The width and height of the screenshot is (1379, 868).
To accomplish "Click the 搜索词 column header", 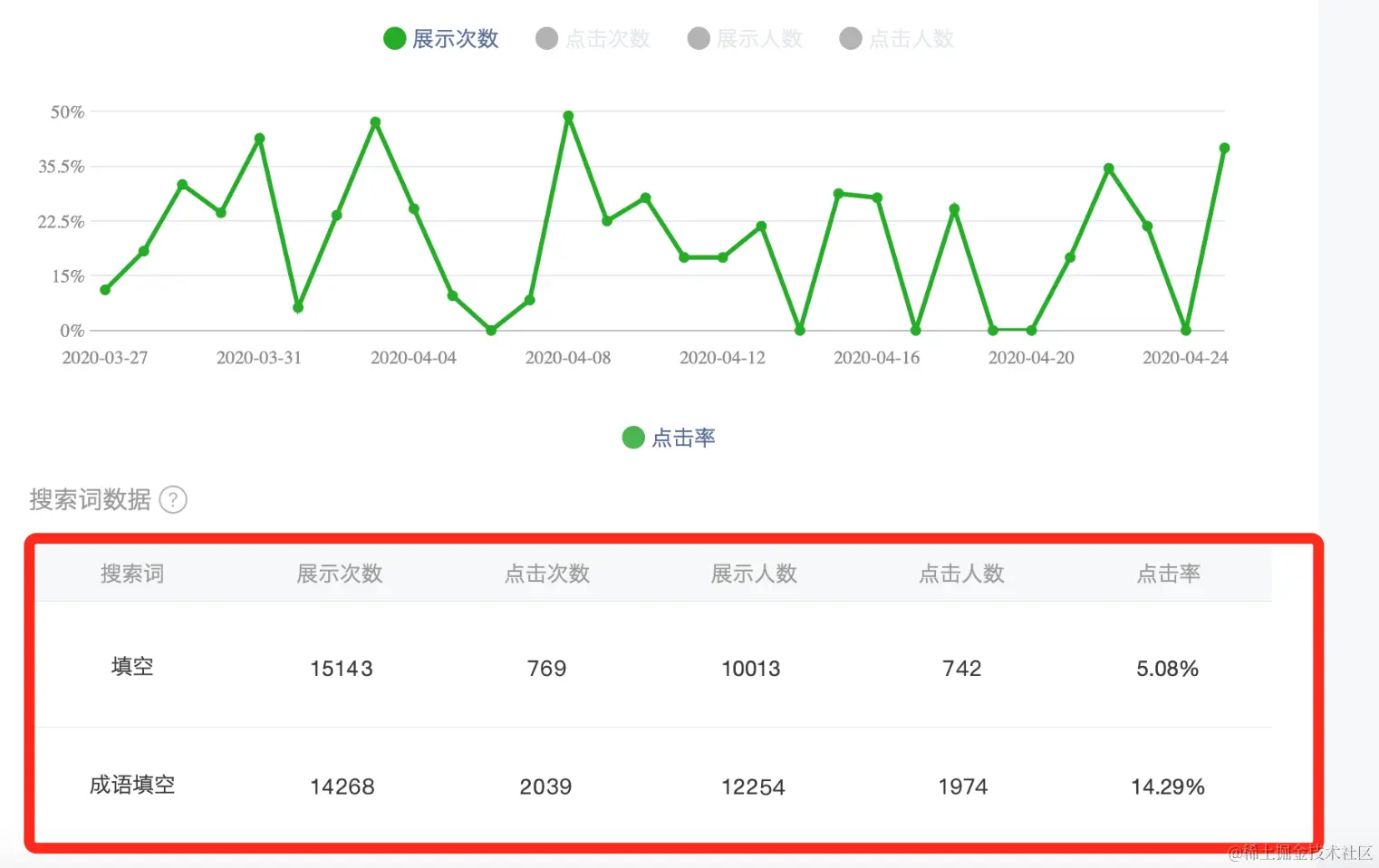I will point(132,574).
